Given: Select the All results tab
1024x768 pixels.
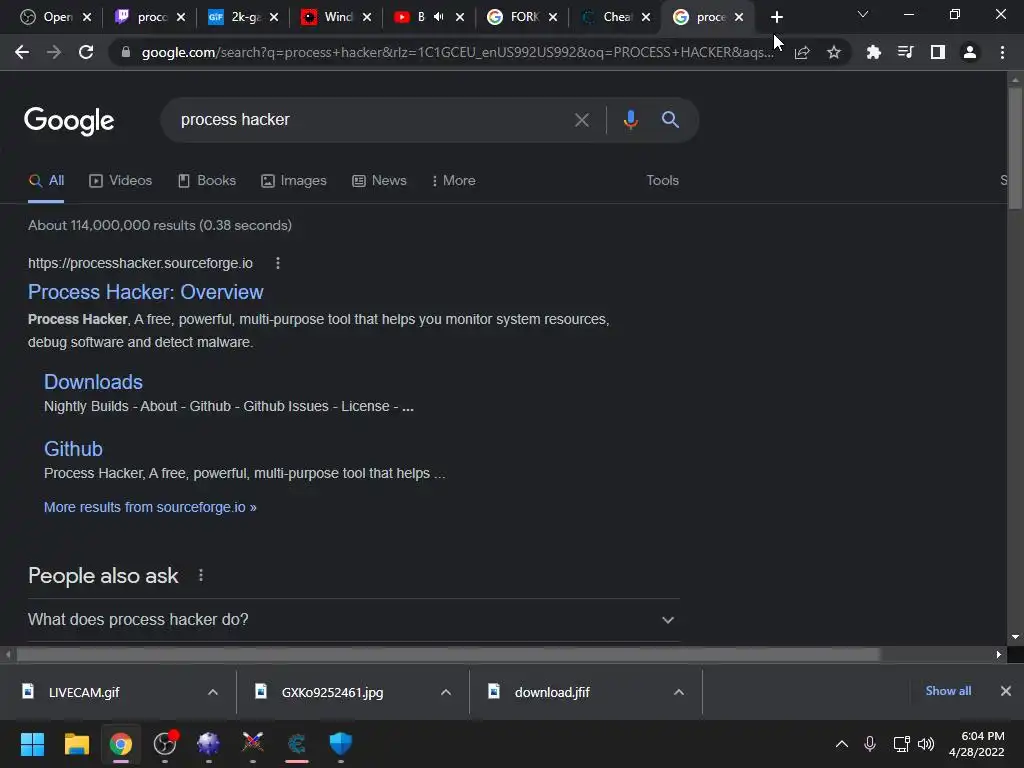Looking at the screenshot, I should point(46,181).
